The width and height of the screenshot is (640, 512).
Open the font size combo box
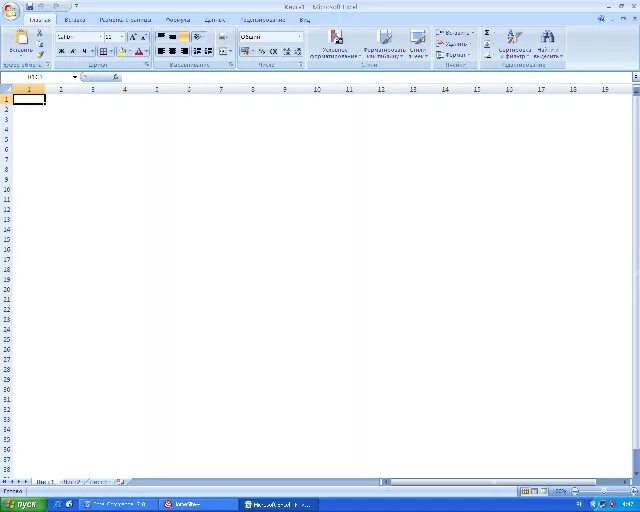click(x=114, y=37)
